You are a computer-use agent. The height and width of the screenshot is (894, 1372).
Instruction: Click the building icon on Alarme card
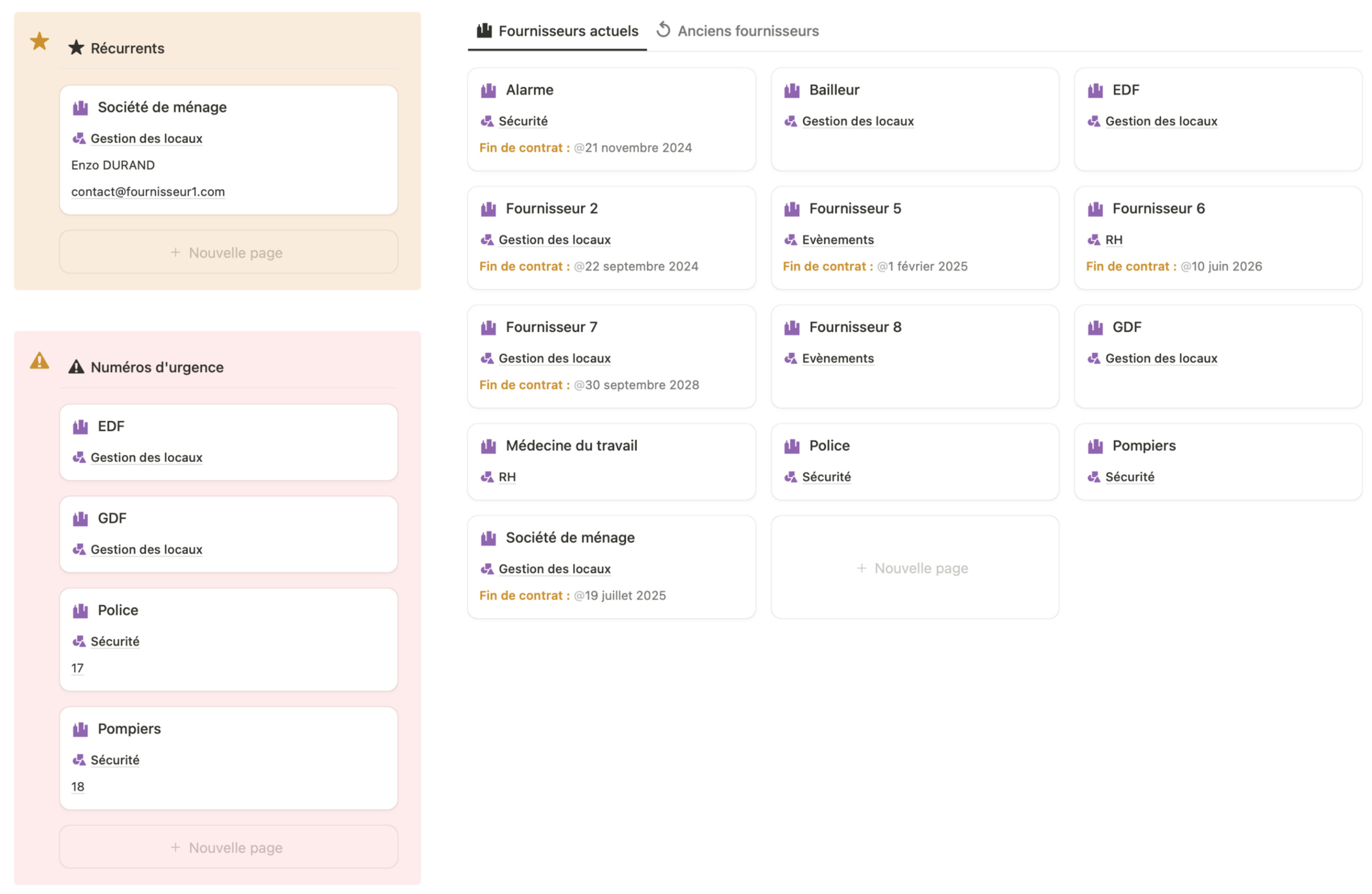click(488, 90)
